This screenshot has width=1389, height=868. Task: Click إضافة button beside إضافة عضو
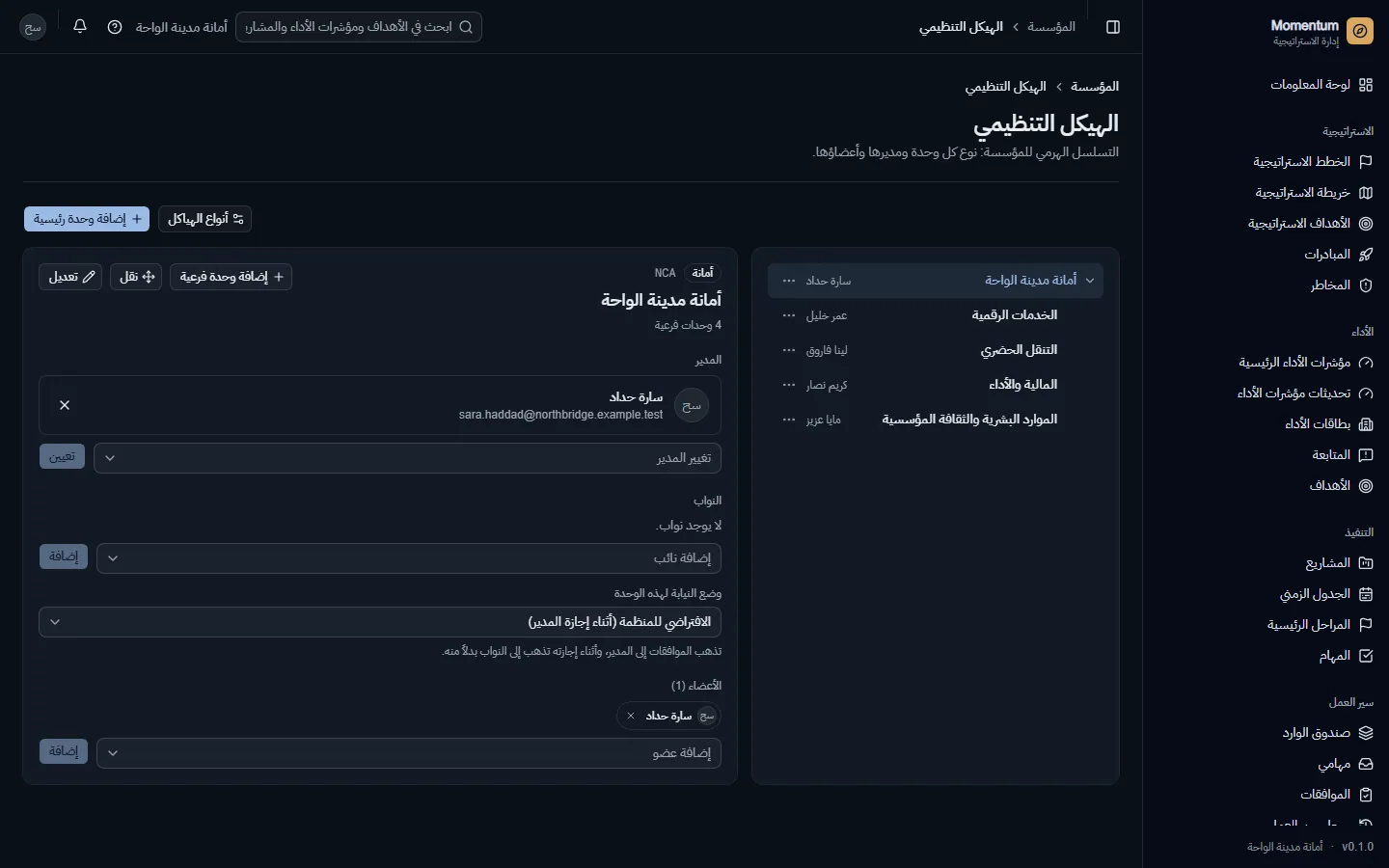coord(64,751)
